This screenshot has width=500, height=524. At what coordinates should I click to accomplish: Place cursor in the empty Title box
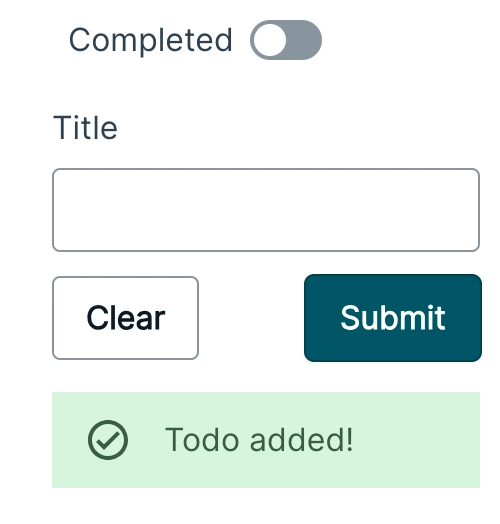(266, 210)
